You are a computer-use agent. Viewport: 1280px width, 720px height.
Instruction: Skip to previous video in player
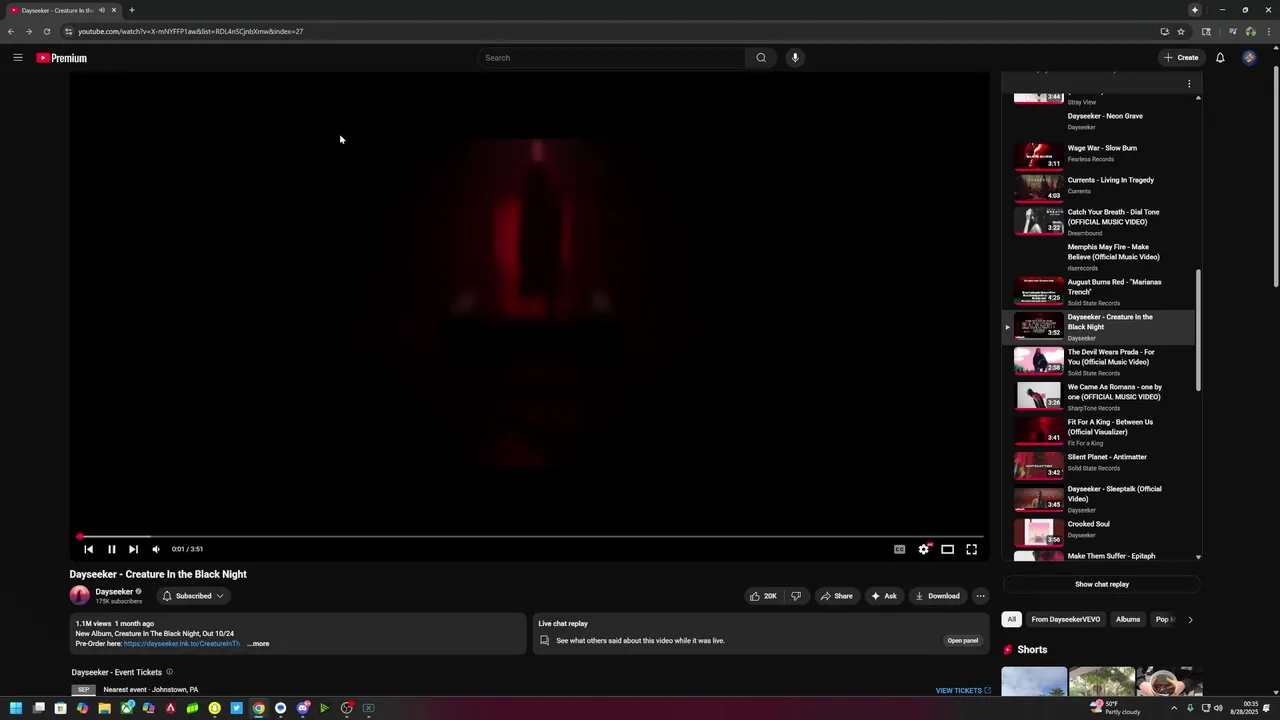pos(88,549)
